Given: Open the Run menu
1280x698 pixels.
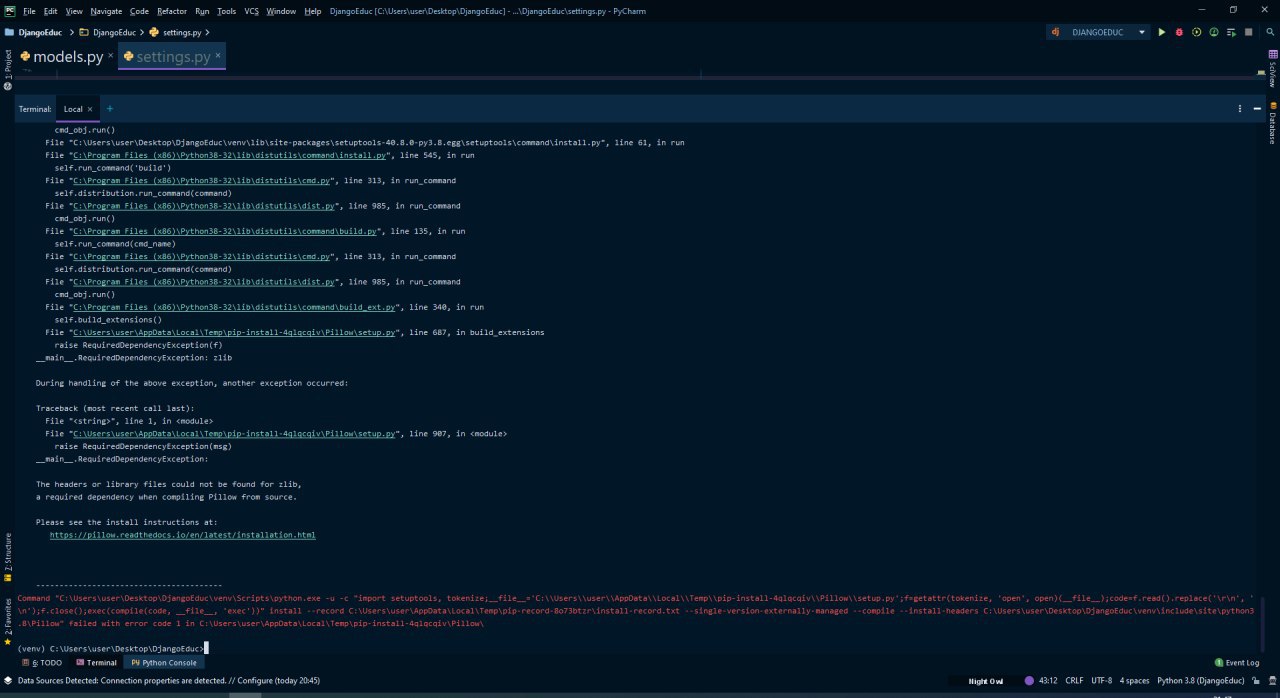Looking at the screenshot, I should 202,10.
